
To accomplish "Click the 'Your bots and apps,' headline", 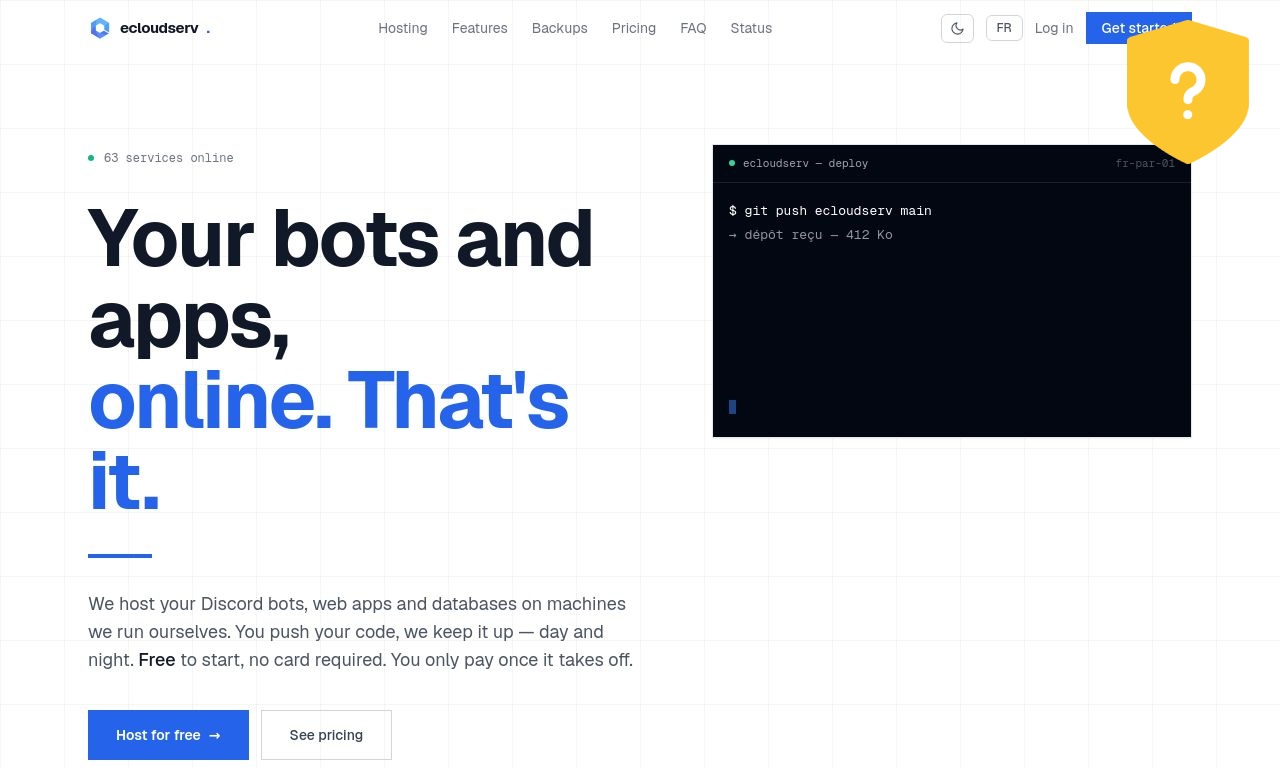I will point(341,279).
